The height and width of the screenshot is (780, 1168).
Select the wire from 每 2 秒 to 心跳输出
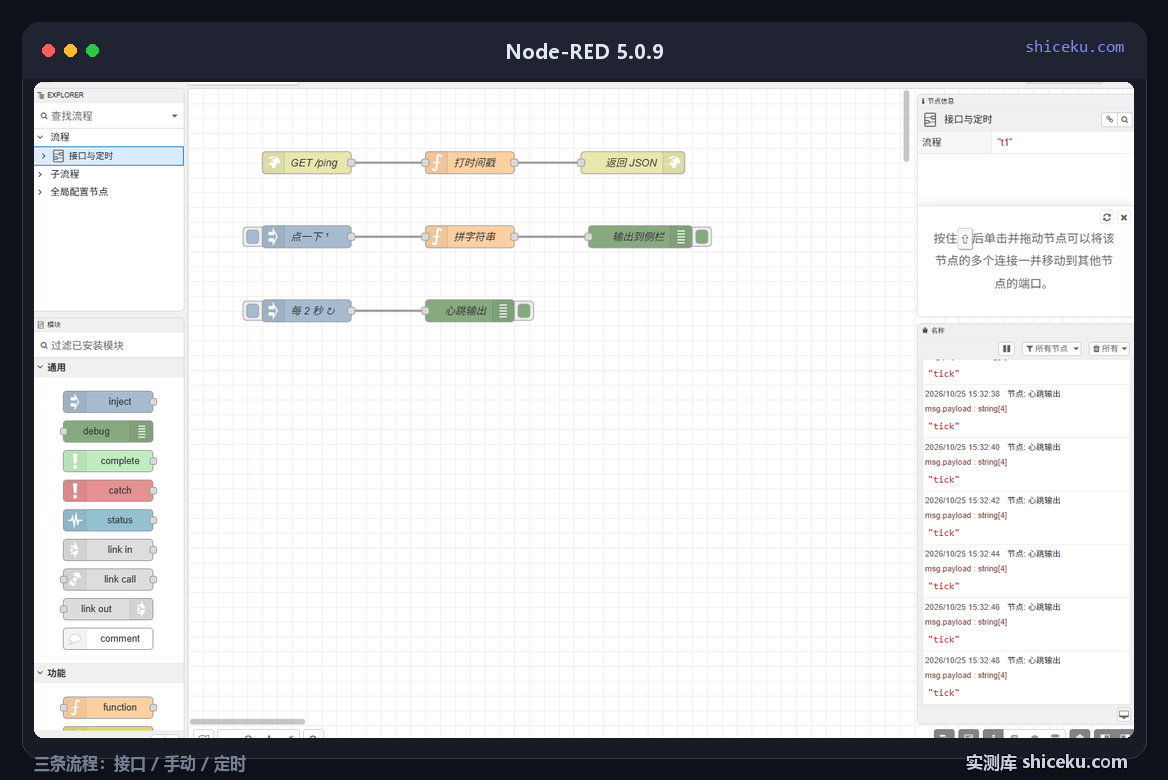tap(388, 311)
